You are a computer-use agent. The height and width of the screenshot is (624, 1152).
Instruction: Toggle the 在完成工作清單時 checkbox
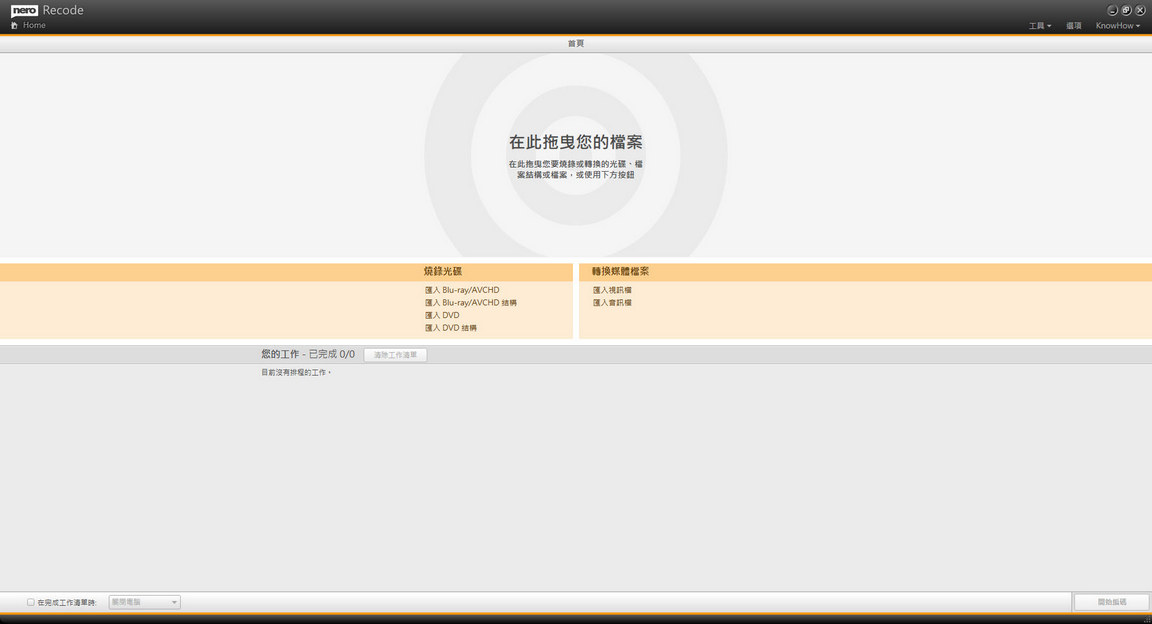(x=31, y=602)
